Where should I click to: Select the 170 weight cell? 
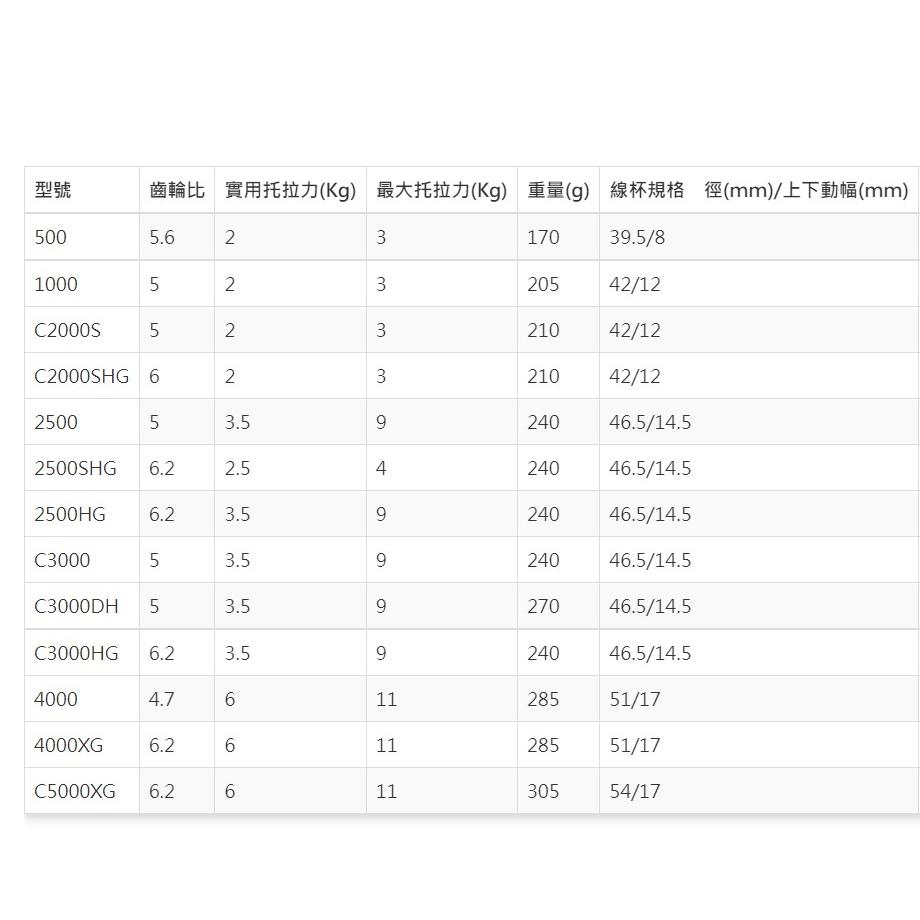pos(543,237)
